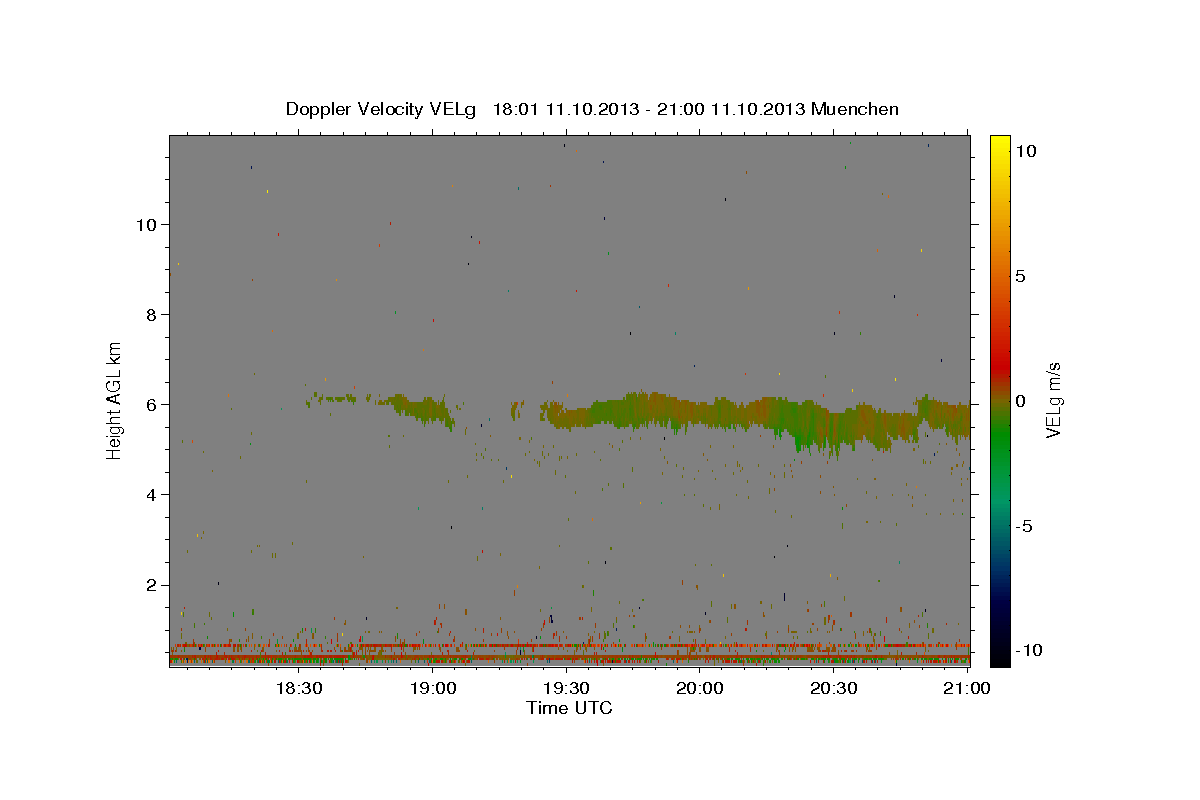Click the y-axis tick label "10"
This screenshot has width=1200, height=800.
pos(145,224)
